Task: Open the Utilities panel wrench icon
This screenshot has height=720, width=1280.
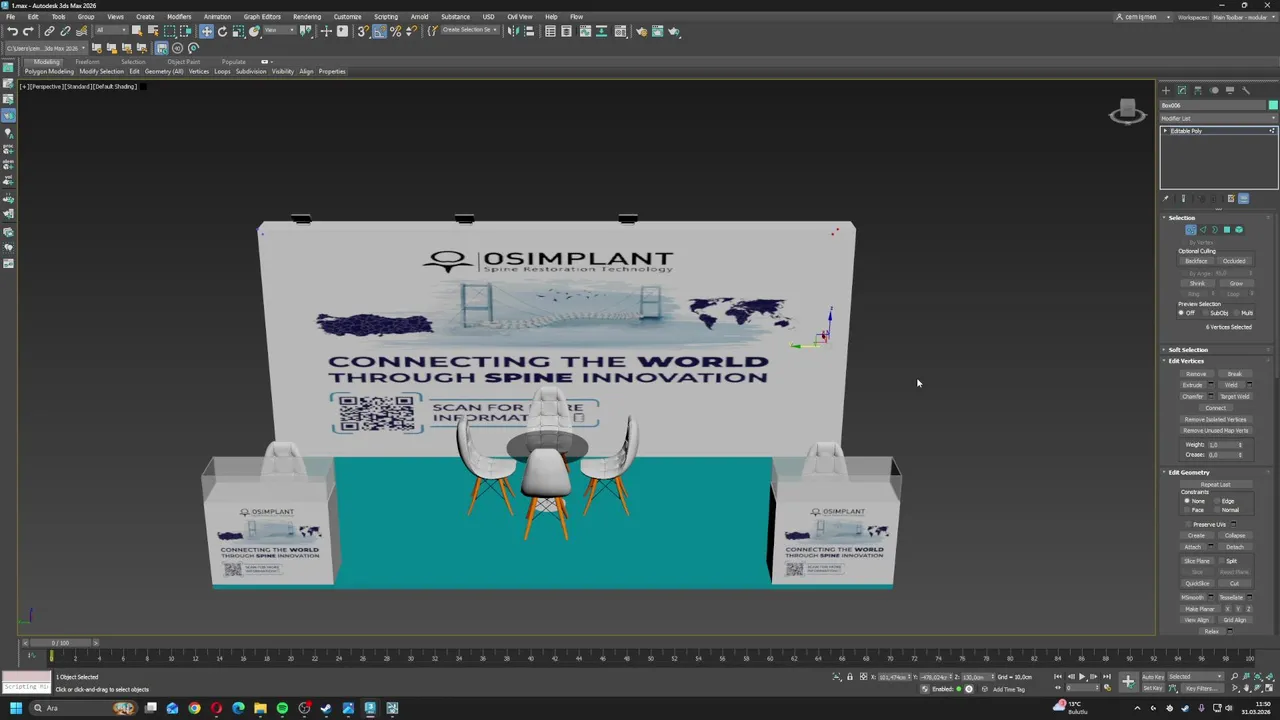Action: [1245, 90]
